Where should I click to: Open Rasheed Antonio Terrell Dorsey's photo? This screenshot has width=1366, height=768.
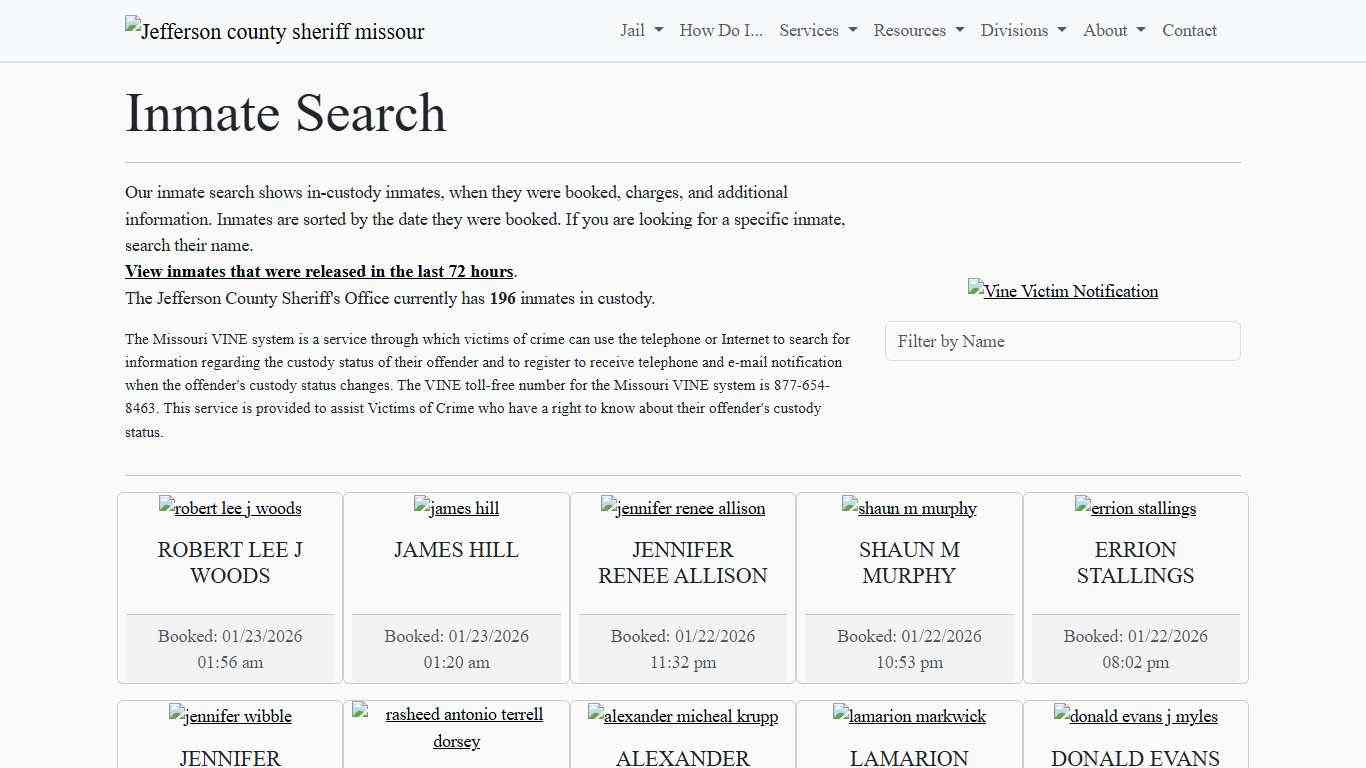(x=456, y=728)
